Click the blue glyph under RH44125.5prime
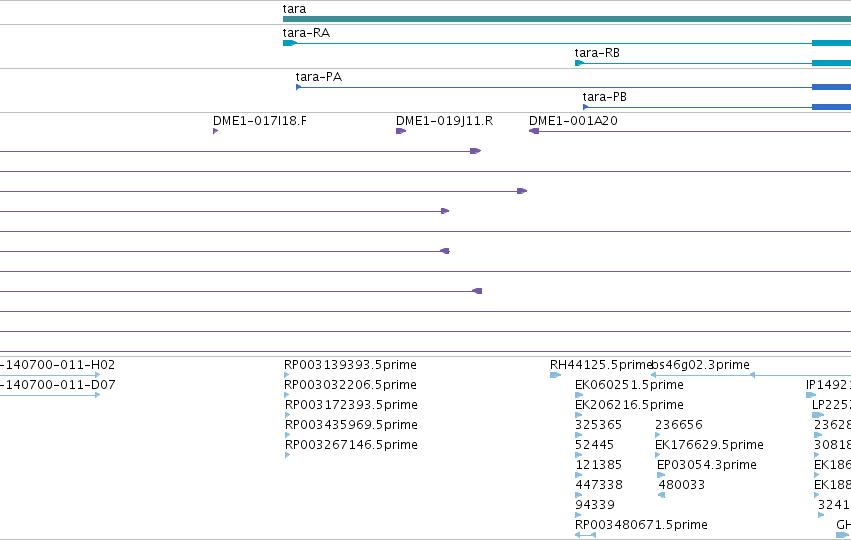The width and height of the screenshot is (851, 540). tap(555, 375)
